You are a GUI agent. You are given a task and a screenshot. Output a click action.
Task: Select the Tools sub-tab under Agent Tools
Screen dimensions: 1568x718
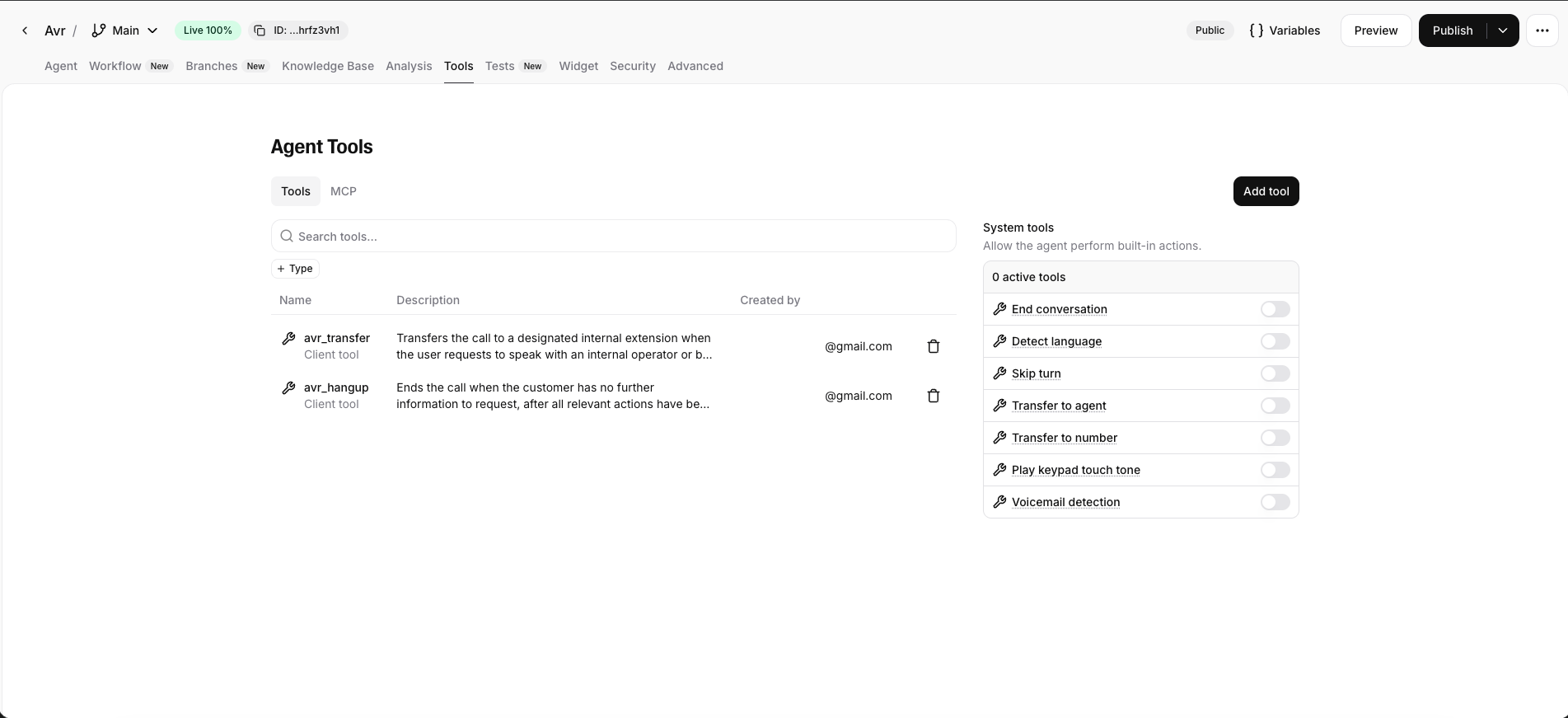point(296,191)
